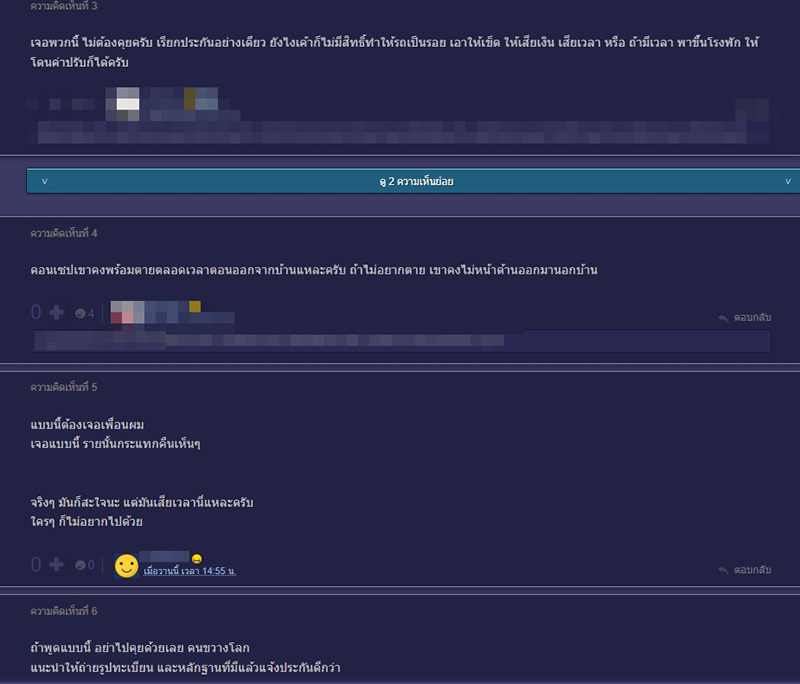The image size is (800, 684).
Task: Click the yellow smiley avatar in comment 5
Action: click(x=126, y=566)
